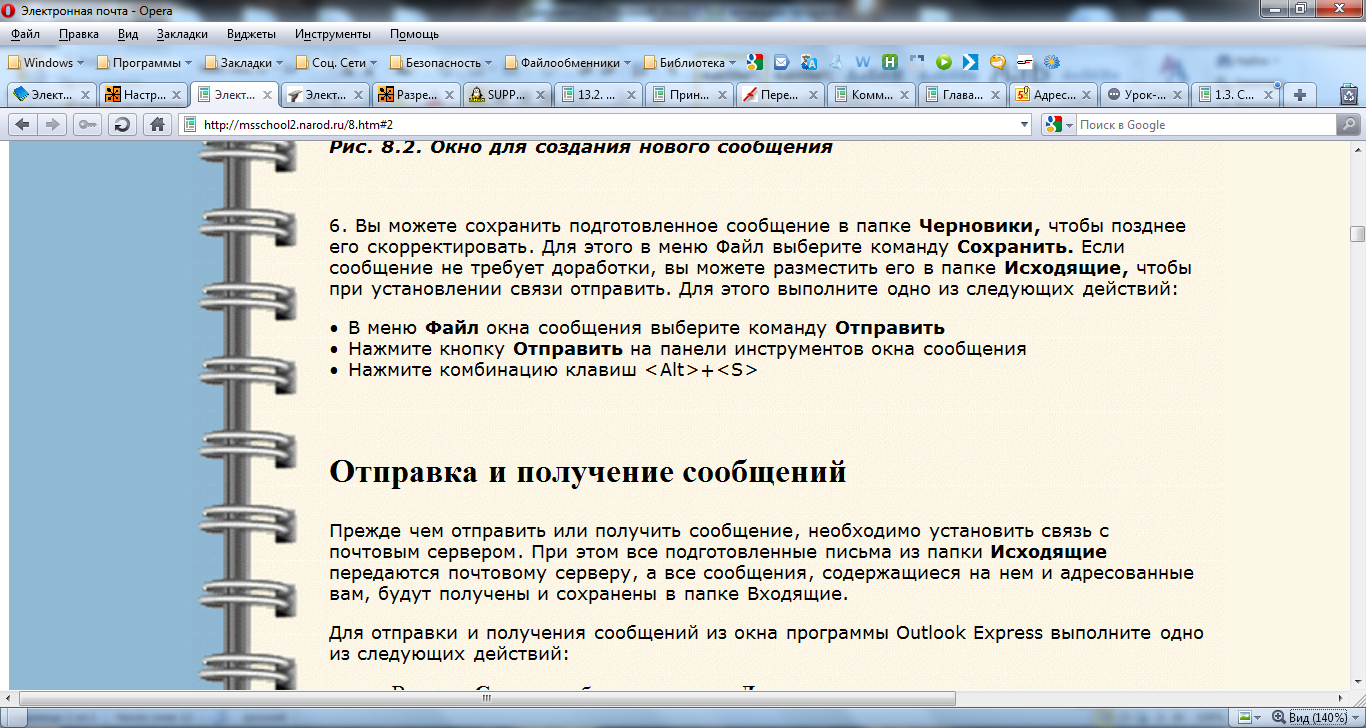The image size is (1366, 728).
Task: Click the fullscreen brackets bookmark icon
Action: pyautogui.click(x=917, y=62)
